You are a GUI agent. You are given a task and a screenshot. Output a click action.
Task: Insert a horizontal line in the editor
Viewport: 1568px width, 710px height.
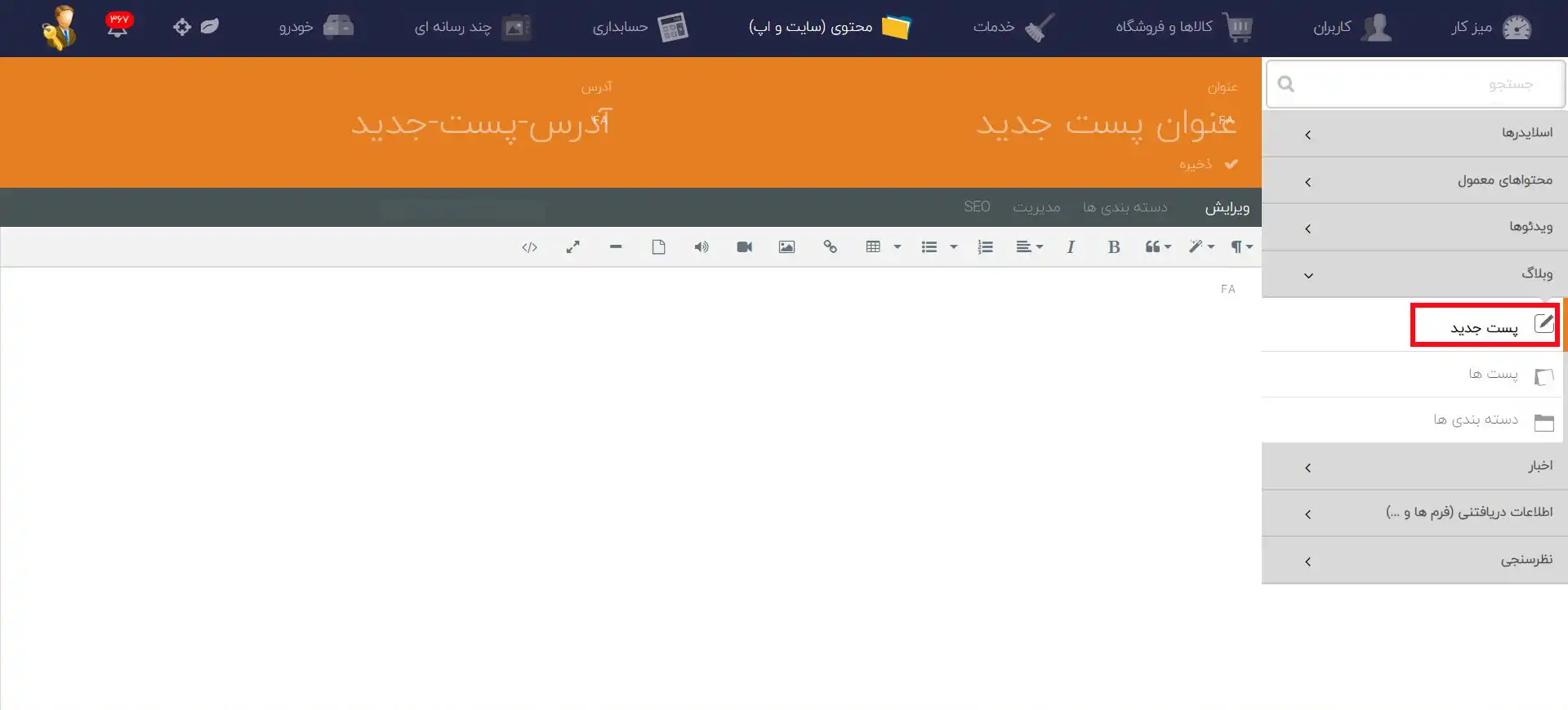point(616,247)
